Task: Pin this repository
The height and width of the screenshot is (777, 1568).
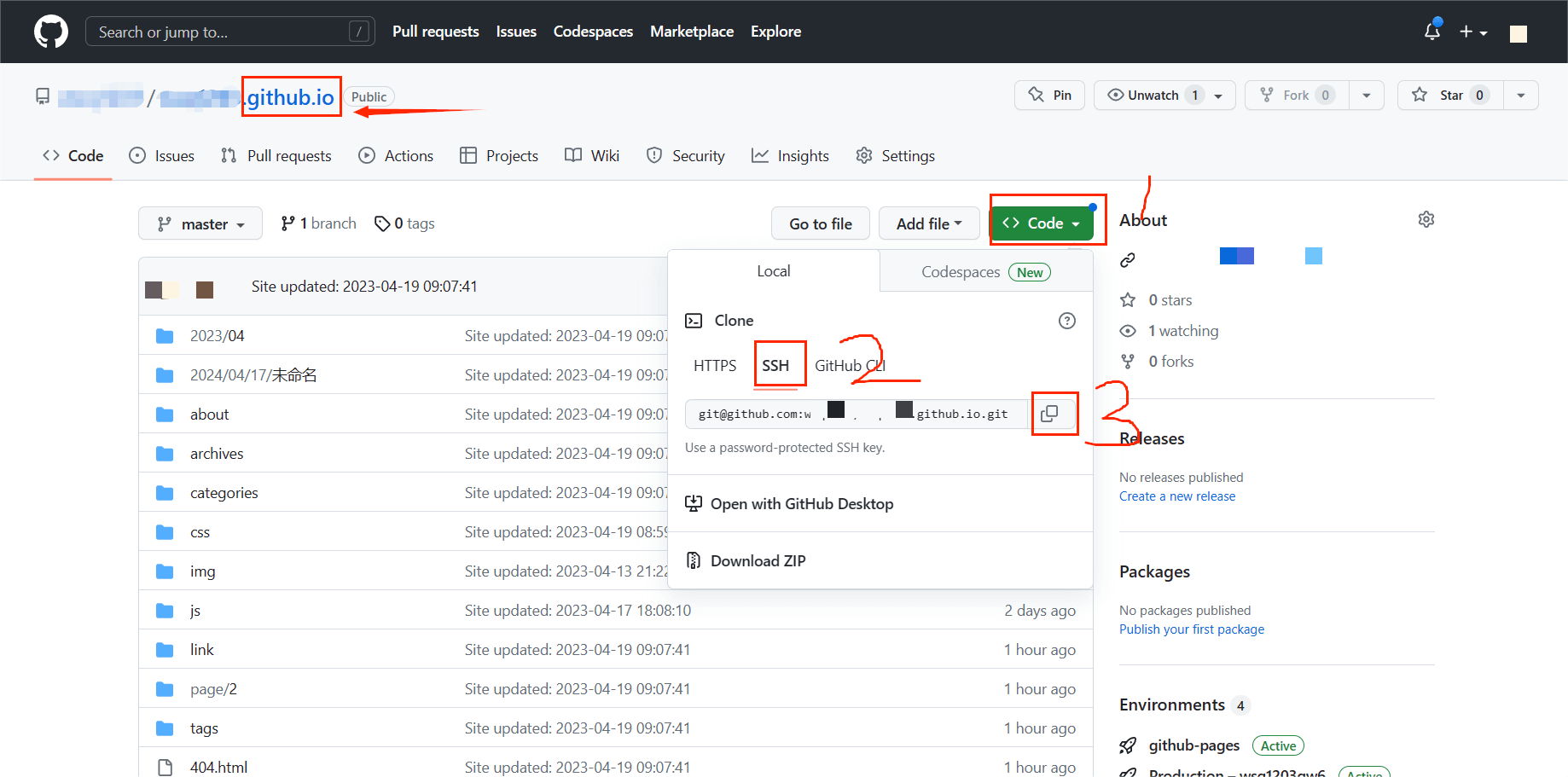Action: (x=1049, y=95)
